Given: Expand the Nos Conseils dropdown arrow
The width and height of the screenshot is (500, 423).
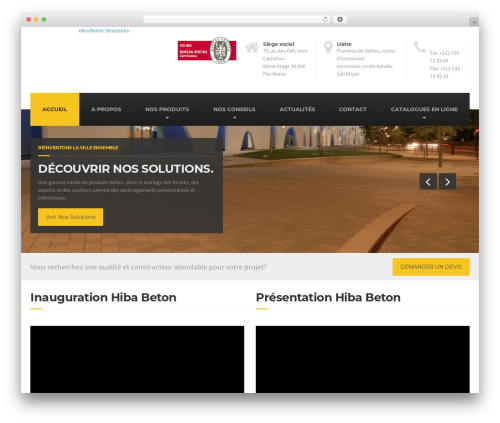Looking at the screenshot, I should [x=234, y=118].
